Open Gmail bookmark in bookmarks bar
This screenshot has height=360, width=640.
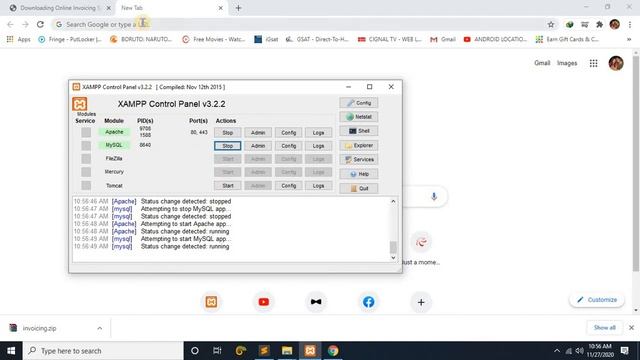point(442,39)
